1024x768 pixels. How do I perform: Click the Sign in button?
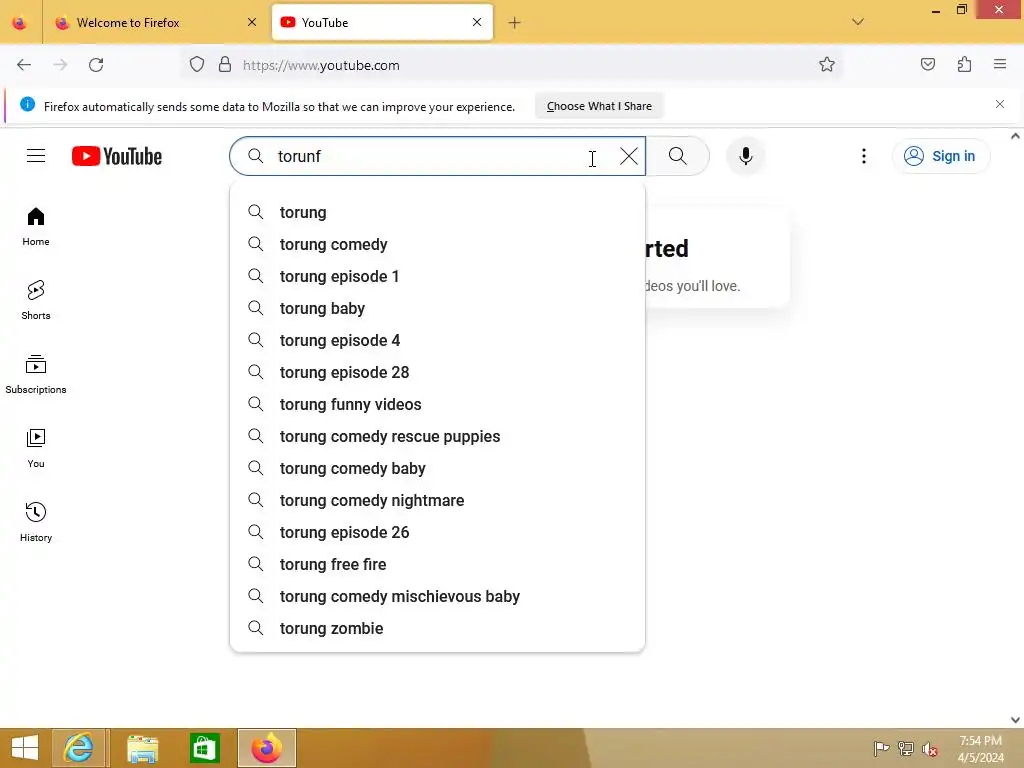(x=940, y=156)
